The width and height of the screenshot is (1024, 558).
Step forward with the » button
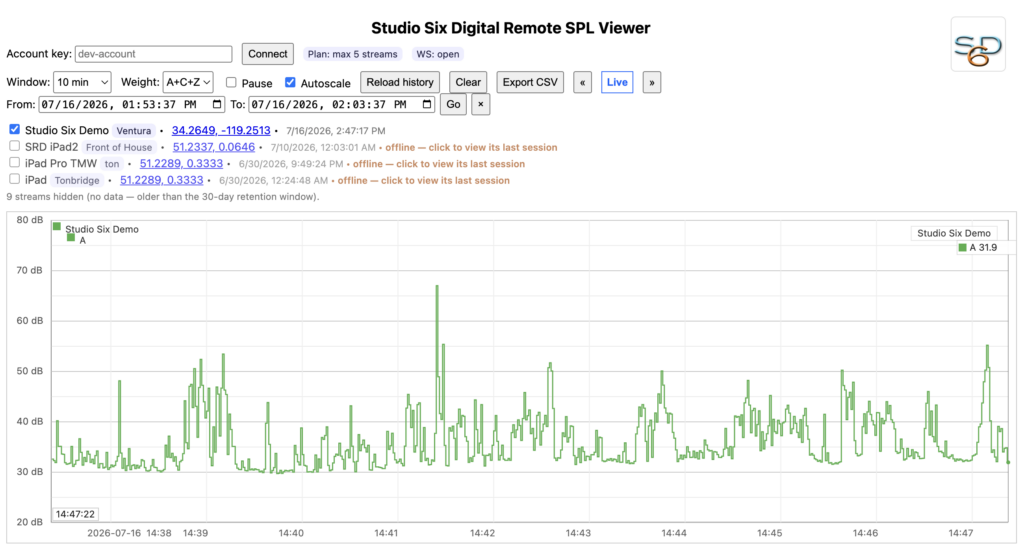pos(652,82)
